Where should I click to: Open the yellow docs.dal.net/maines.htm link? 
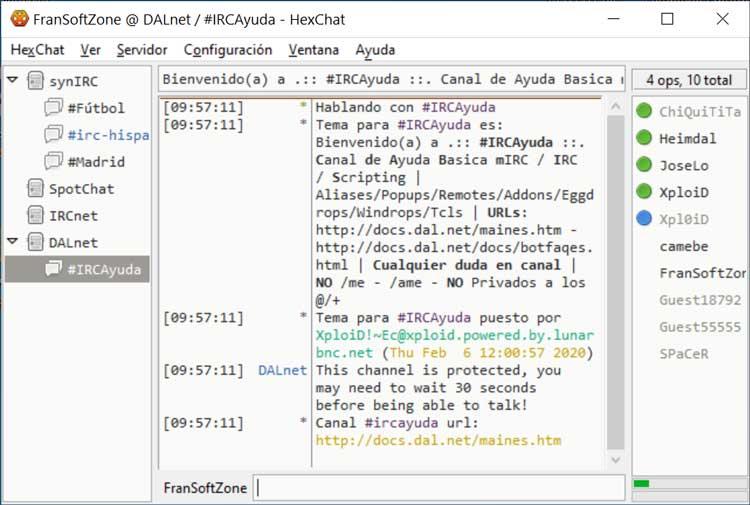point(438,440)
